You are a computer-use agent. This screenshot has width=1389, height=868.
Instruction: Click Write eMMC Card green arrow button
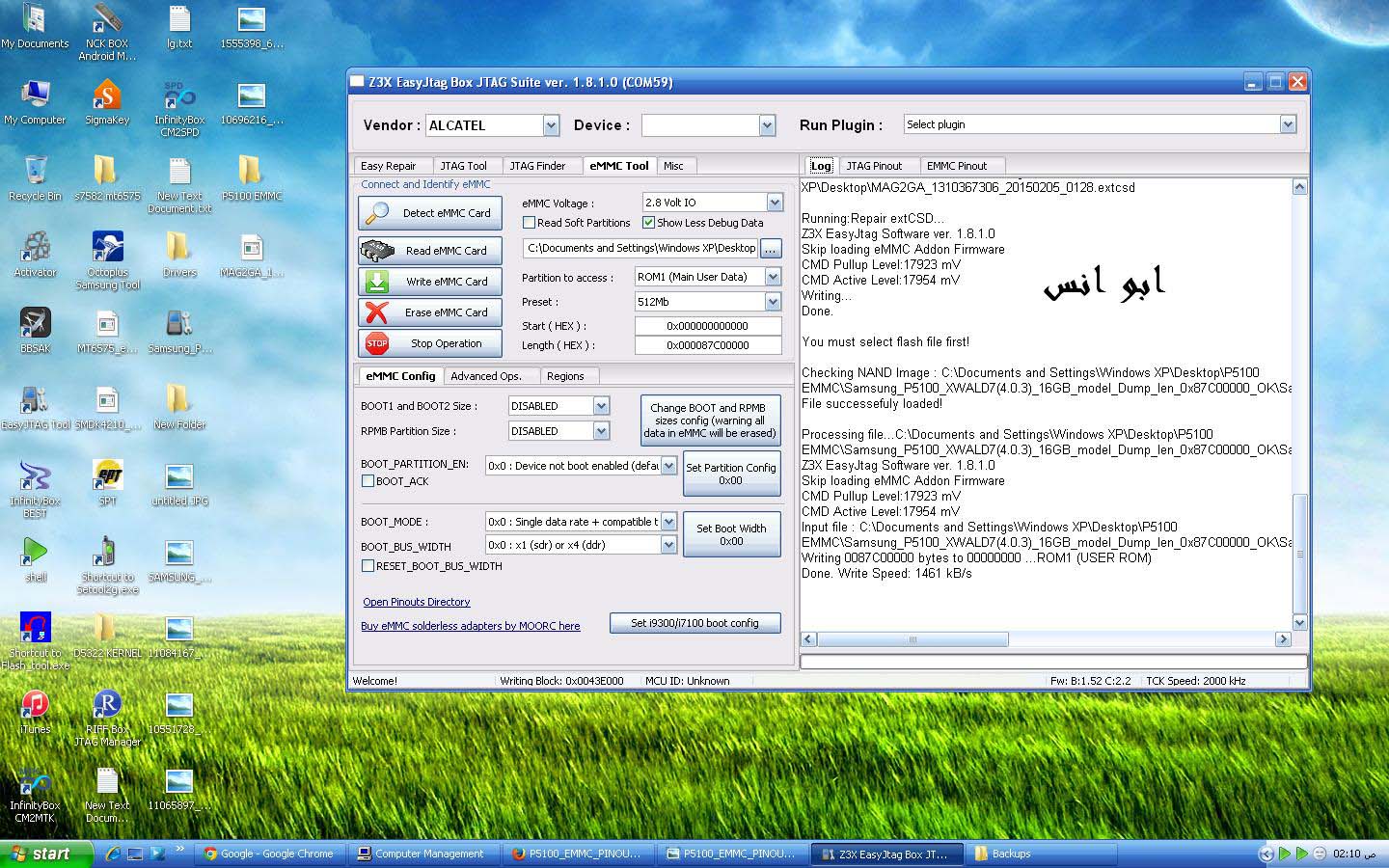430,282
